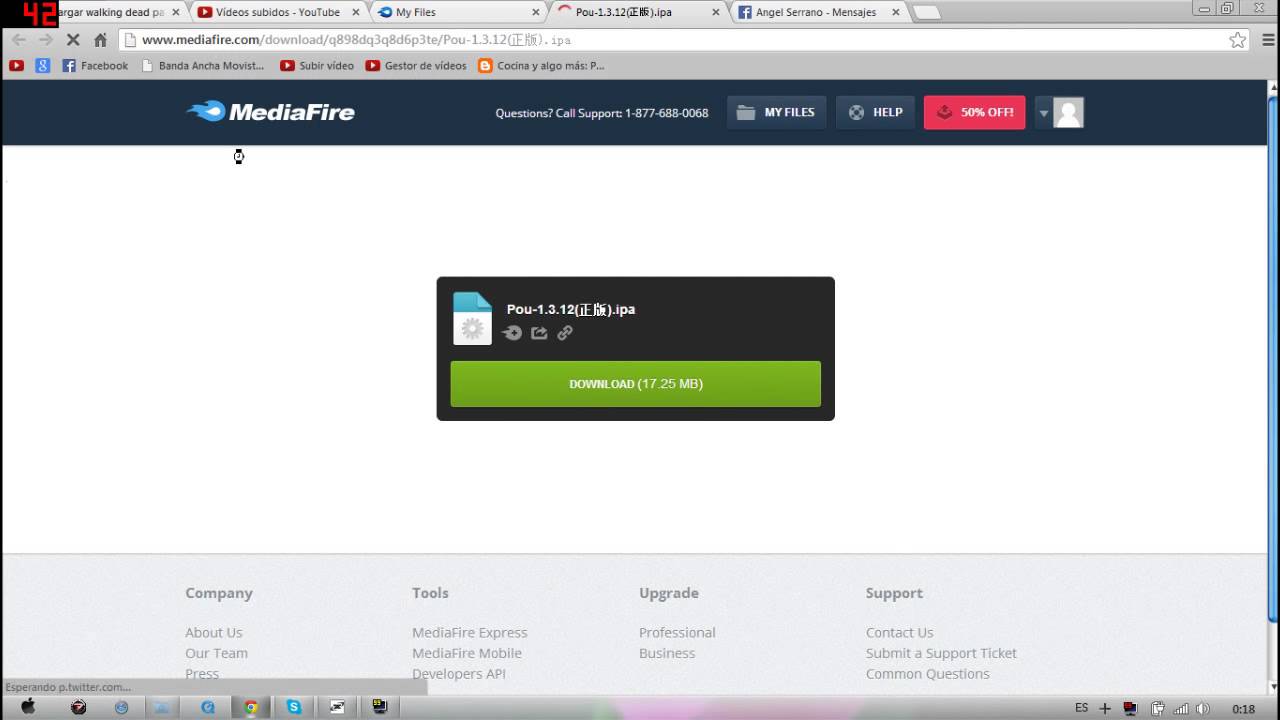Stop loading the page

(73, 40)
